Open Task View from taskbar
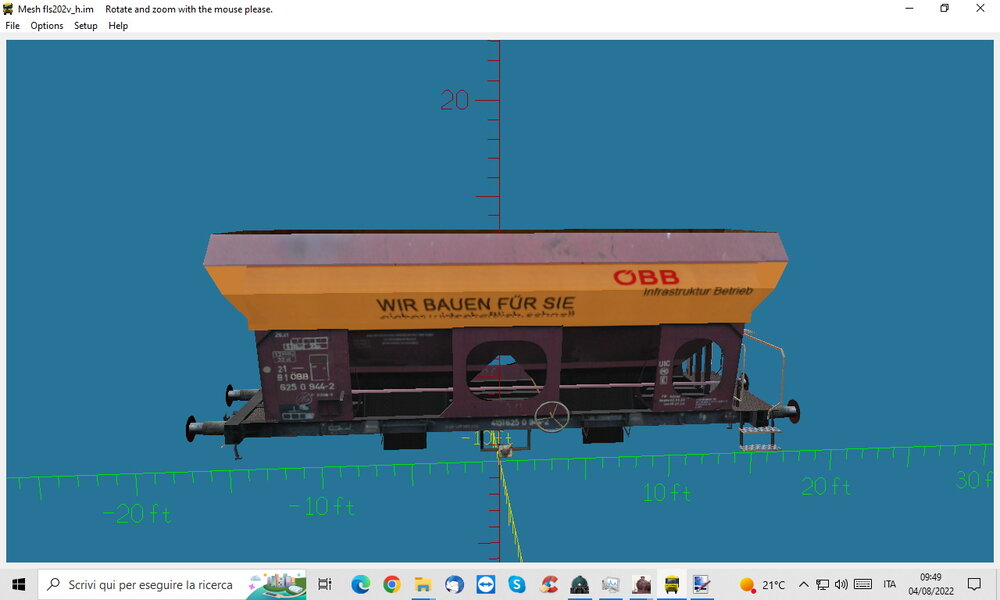Image resolution: width=1000 pixels, height=600 pixels. click(x=325, y=584)
